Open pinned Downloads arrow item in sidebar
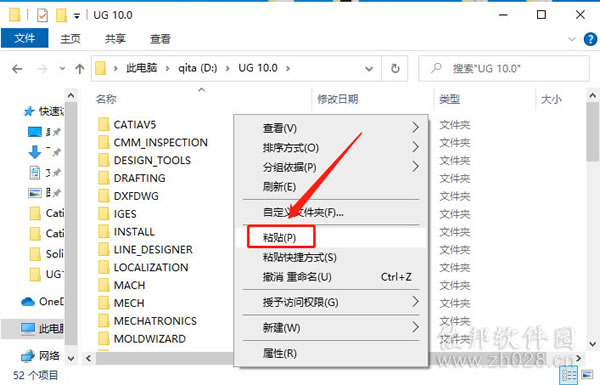Viewport: 600px width, 385px height. point(44,152)
